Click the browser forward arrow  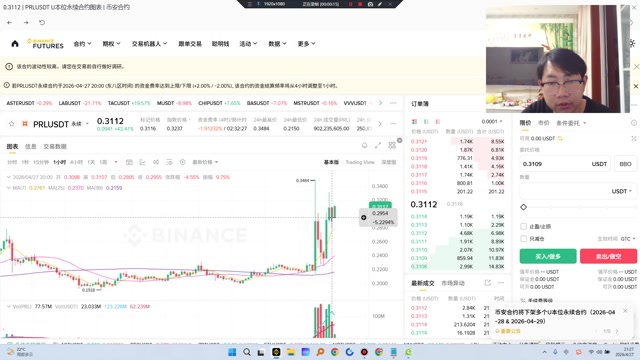(x=26, y=23)
